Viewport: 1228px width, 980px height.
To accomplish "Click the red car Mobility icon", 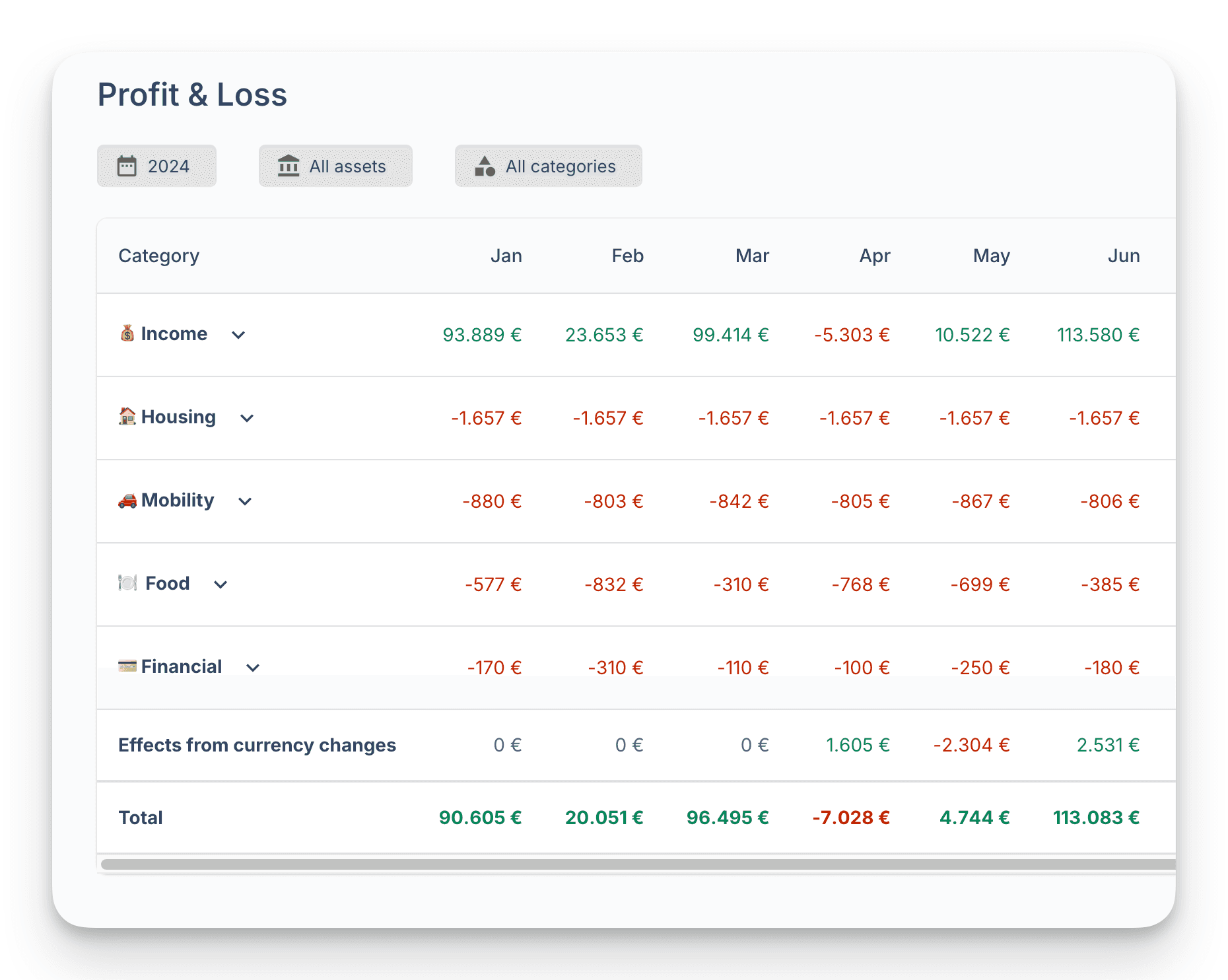I will pos(127,501).
